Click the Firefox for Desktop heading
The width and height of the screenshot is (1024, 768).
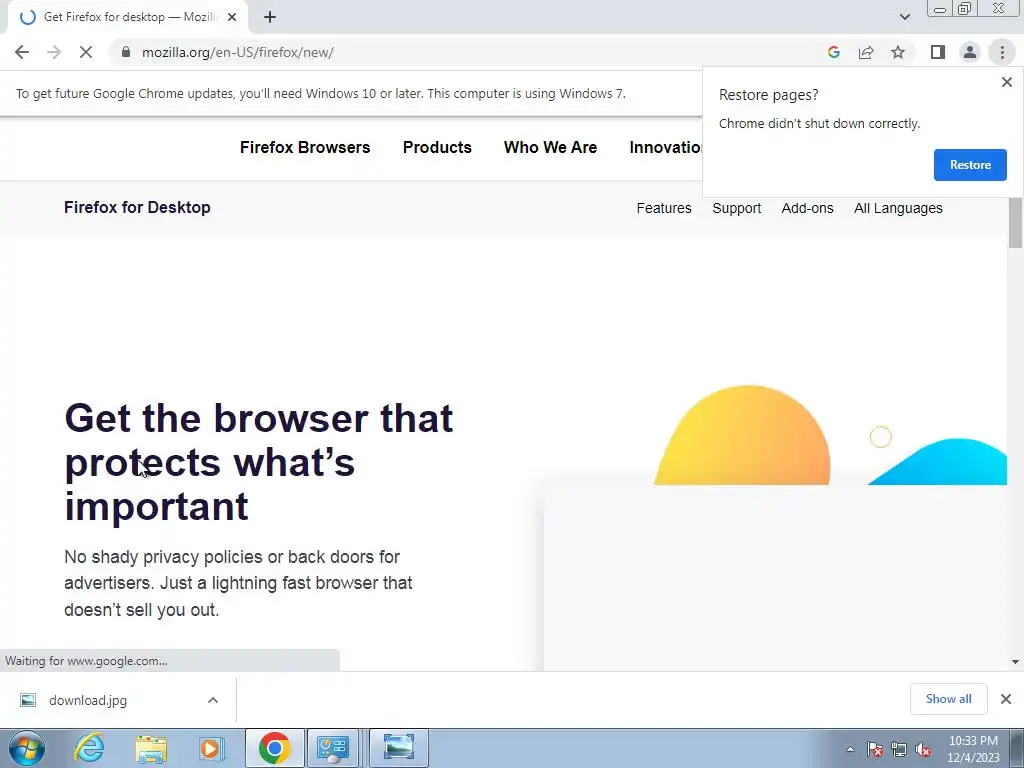coord(137,207)
